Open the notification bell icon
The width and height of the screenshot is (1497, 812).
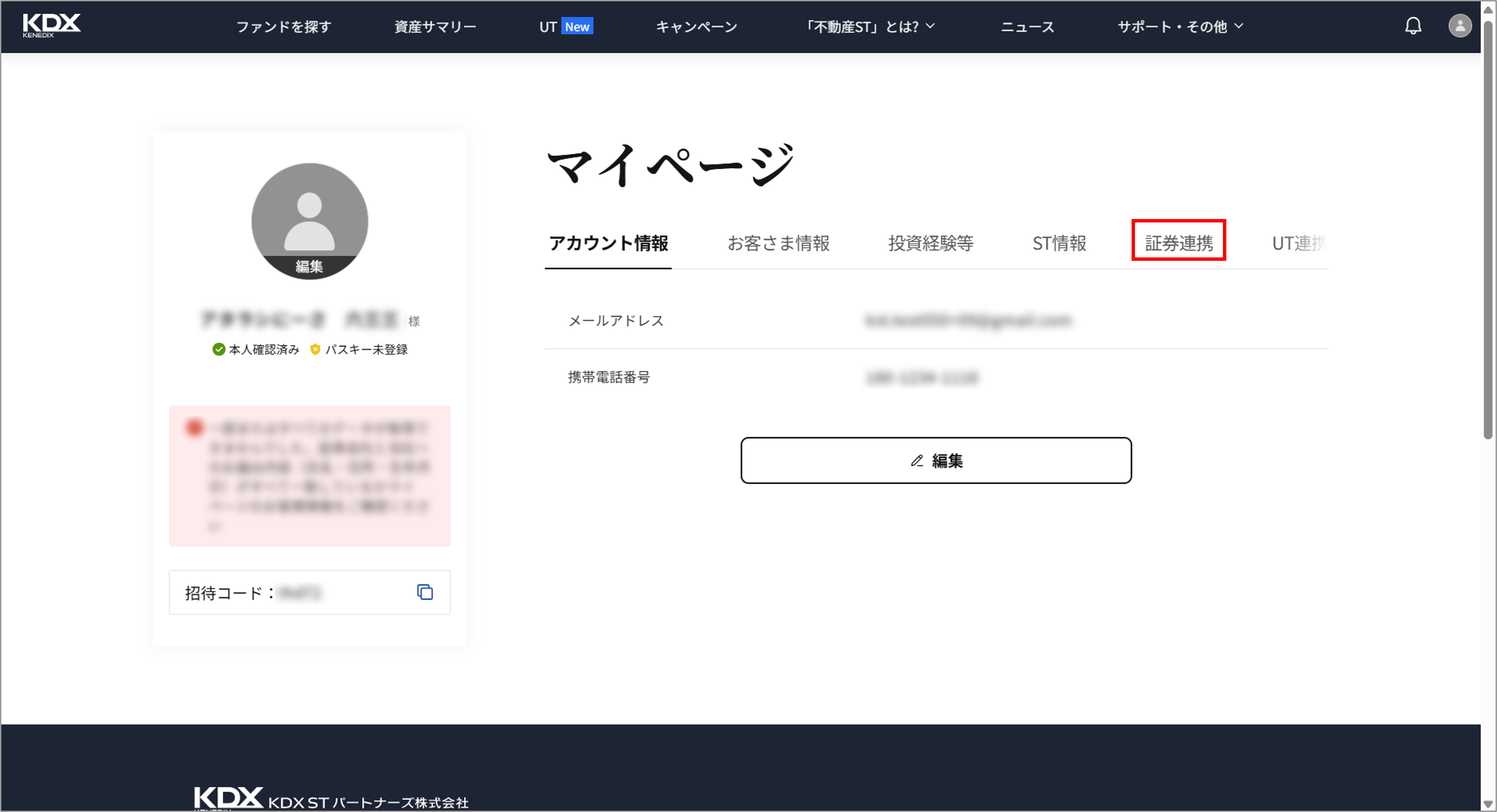(x=1413, y=26)
